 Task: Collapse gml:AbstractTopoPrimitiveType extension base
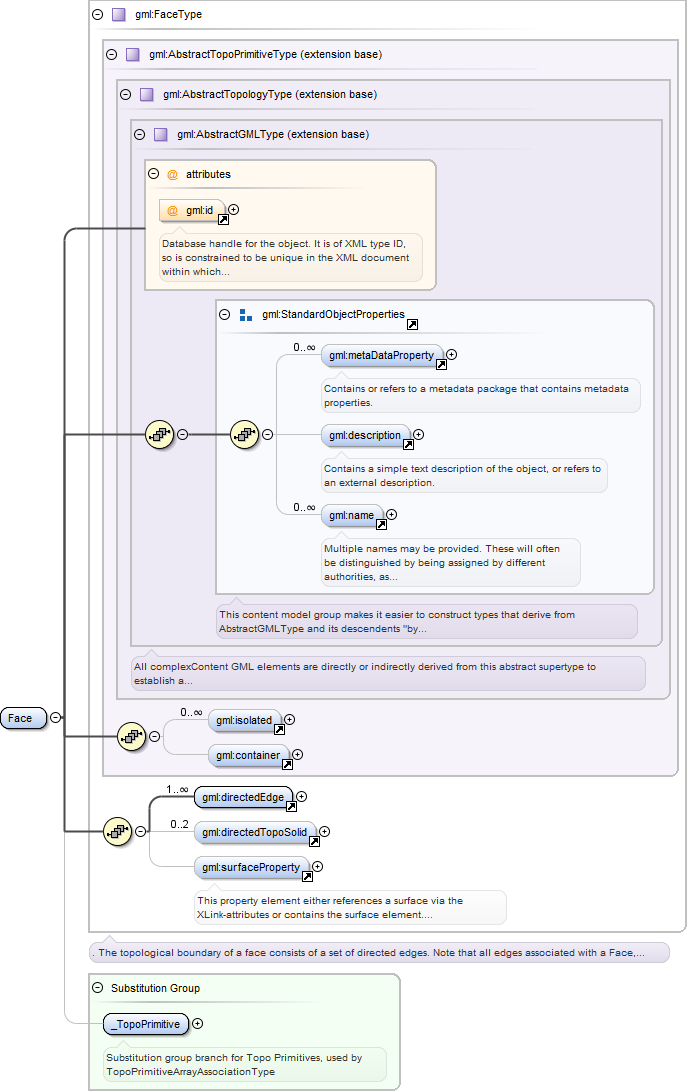(x=111, y=54)
